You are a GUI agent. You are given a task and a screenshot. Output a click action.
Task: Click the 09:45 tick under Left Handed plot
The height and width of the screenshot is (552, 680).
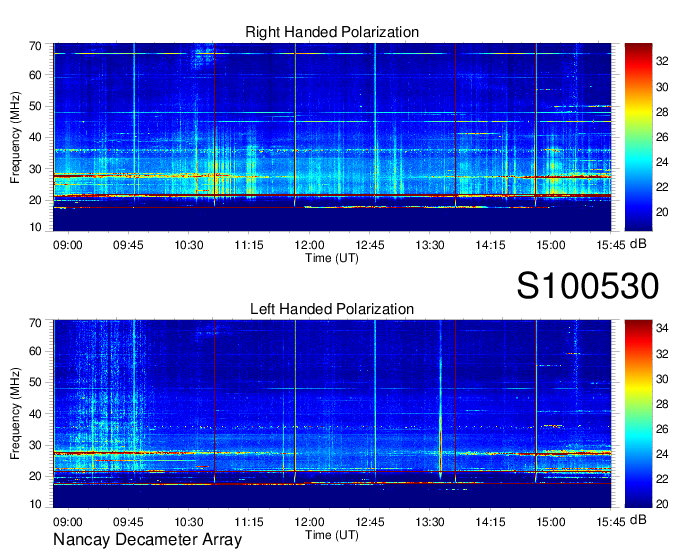pyautogui.click(x=128, y=522)
